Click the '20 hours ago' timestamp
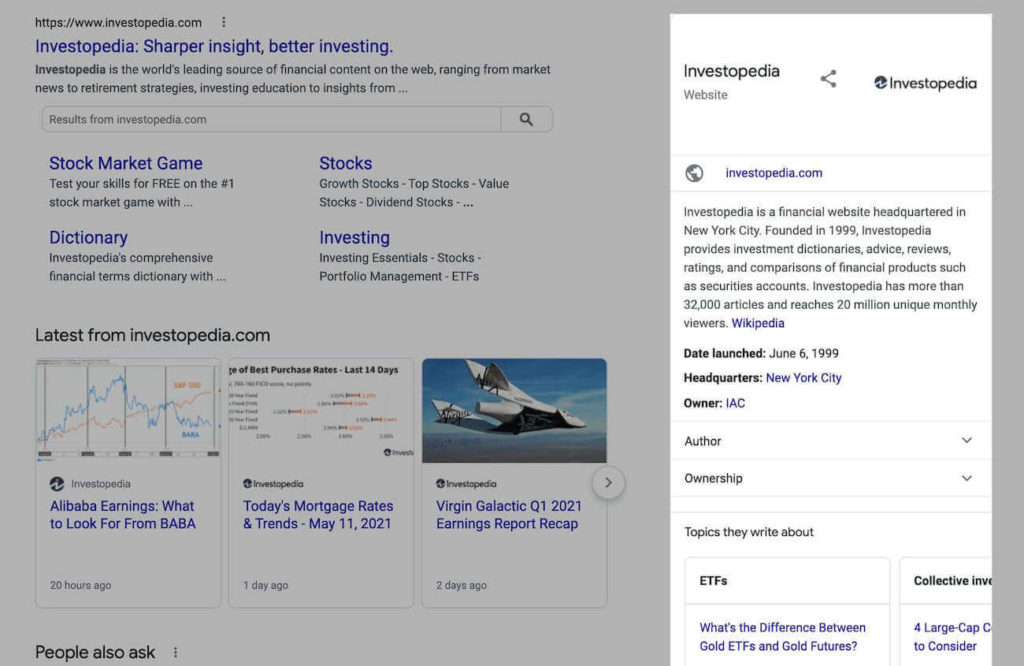This screenshot has height=666, width=1024. pyautogui.click(x=80, y=586)
